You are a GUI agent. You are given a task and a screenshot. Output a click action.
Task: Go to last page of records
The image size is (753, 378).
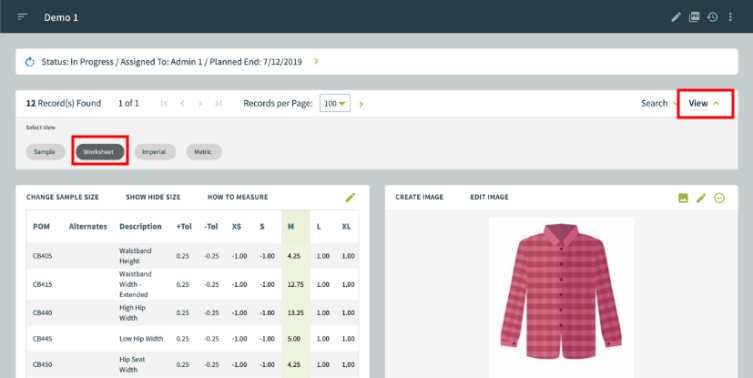click(x=218, y=103)
